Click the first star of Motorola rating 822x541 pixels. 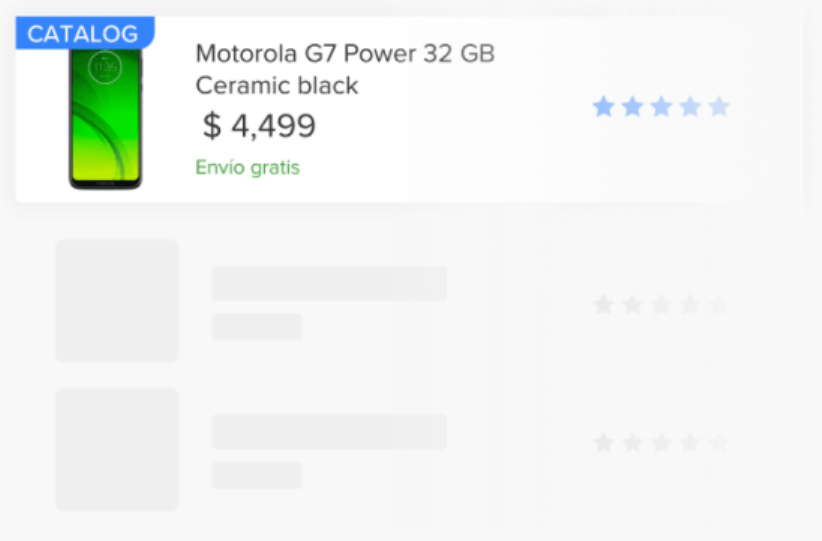coord(603,107)
